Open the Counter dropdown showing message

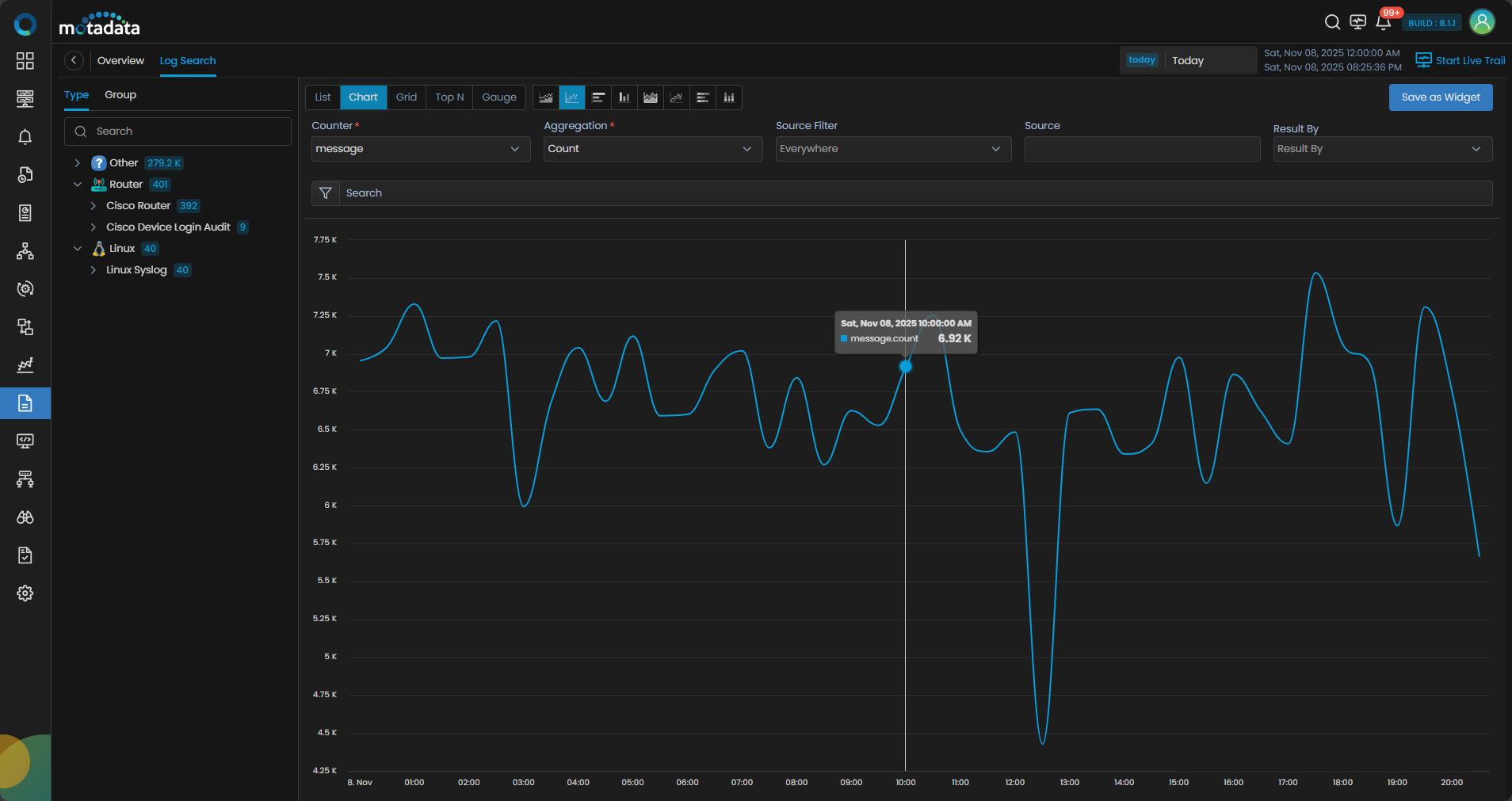(420, 149)
